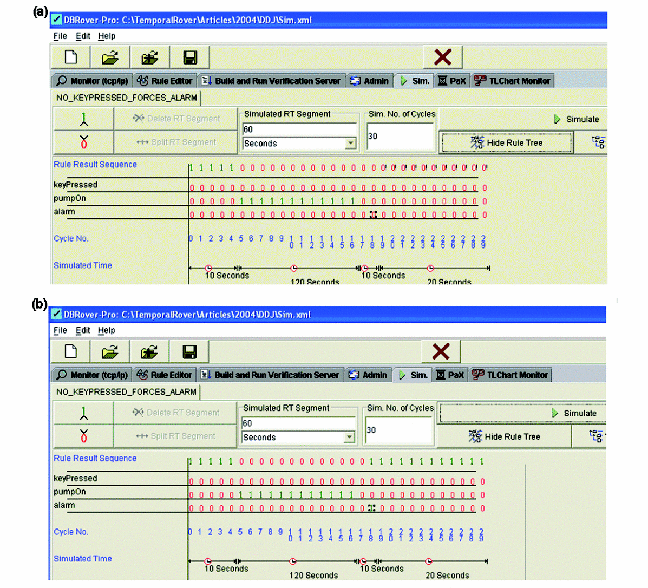Open the File menu in window (a)
The height and width of the screenshot is (588, 648).
(x=59, y=36)
